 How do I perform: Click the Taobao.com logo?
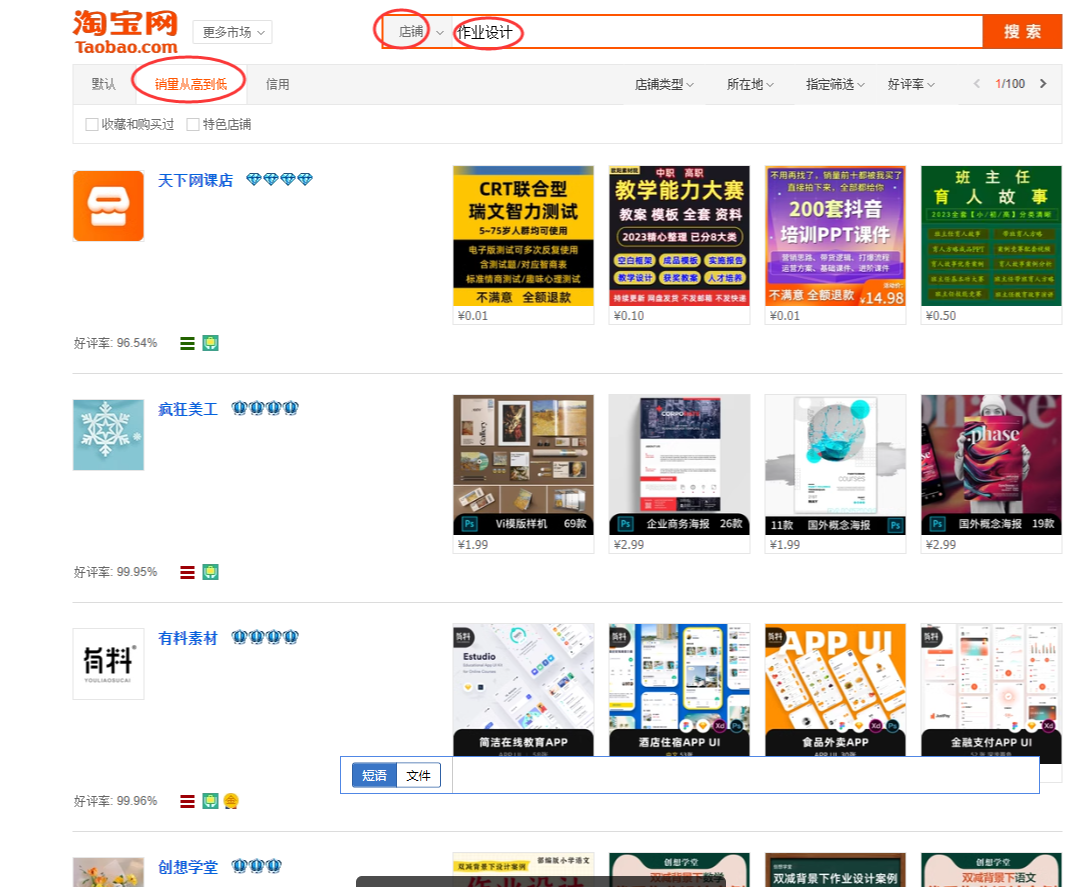(125, 31)
